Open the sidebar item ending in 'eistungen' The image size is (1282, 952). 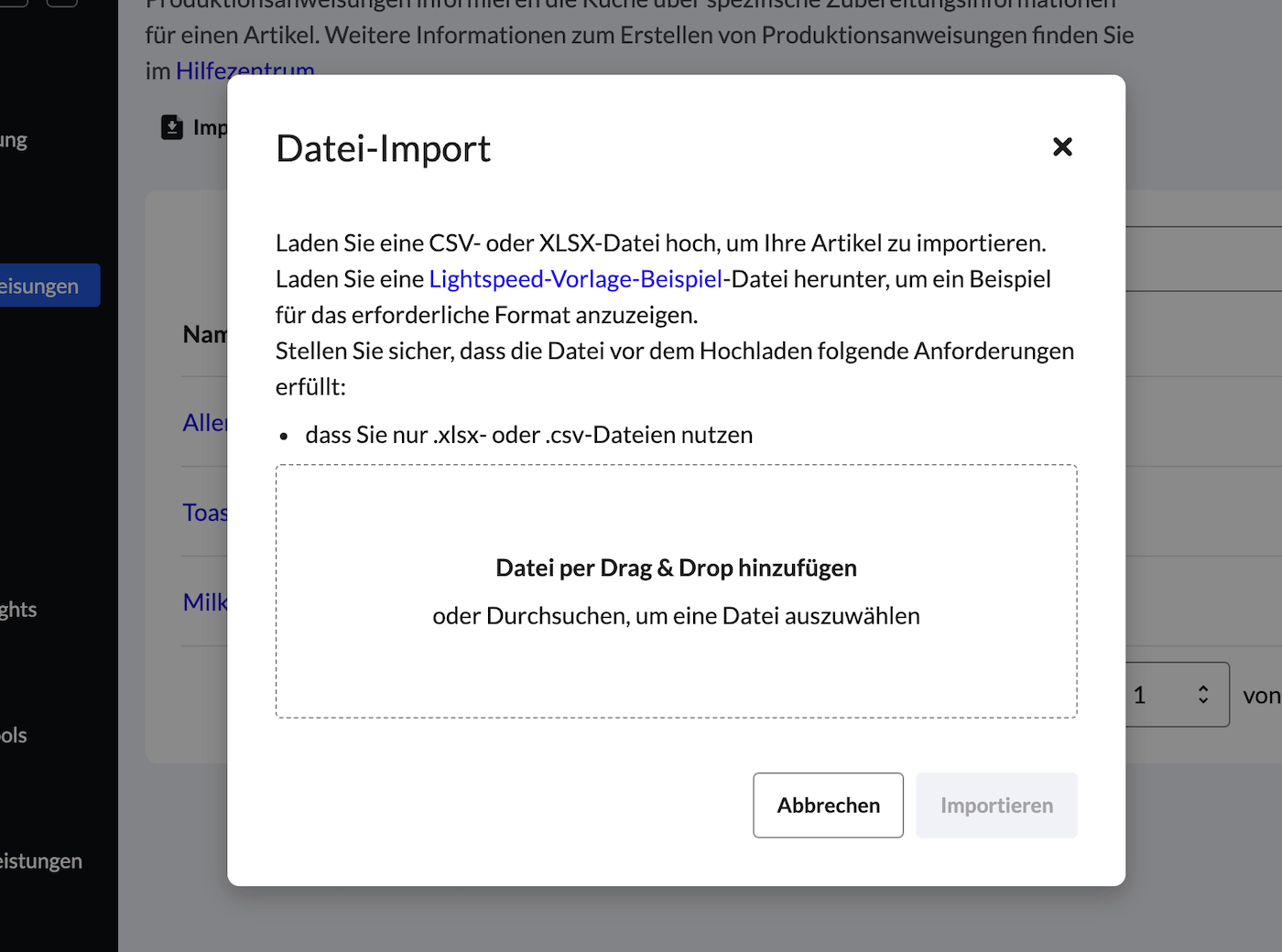pos(40,860)
